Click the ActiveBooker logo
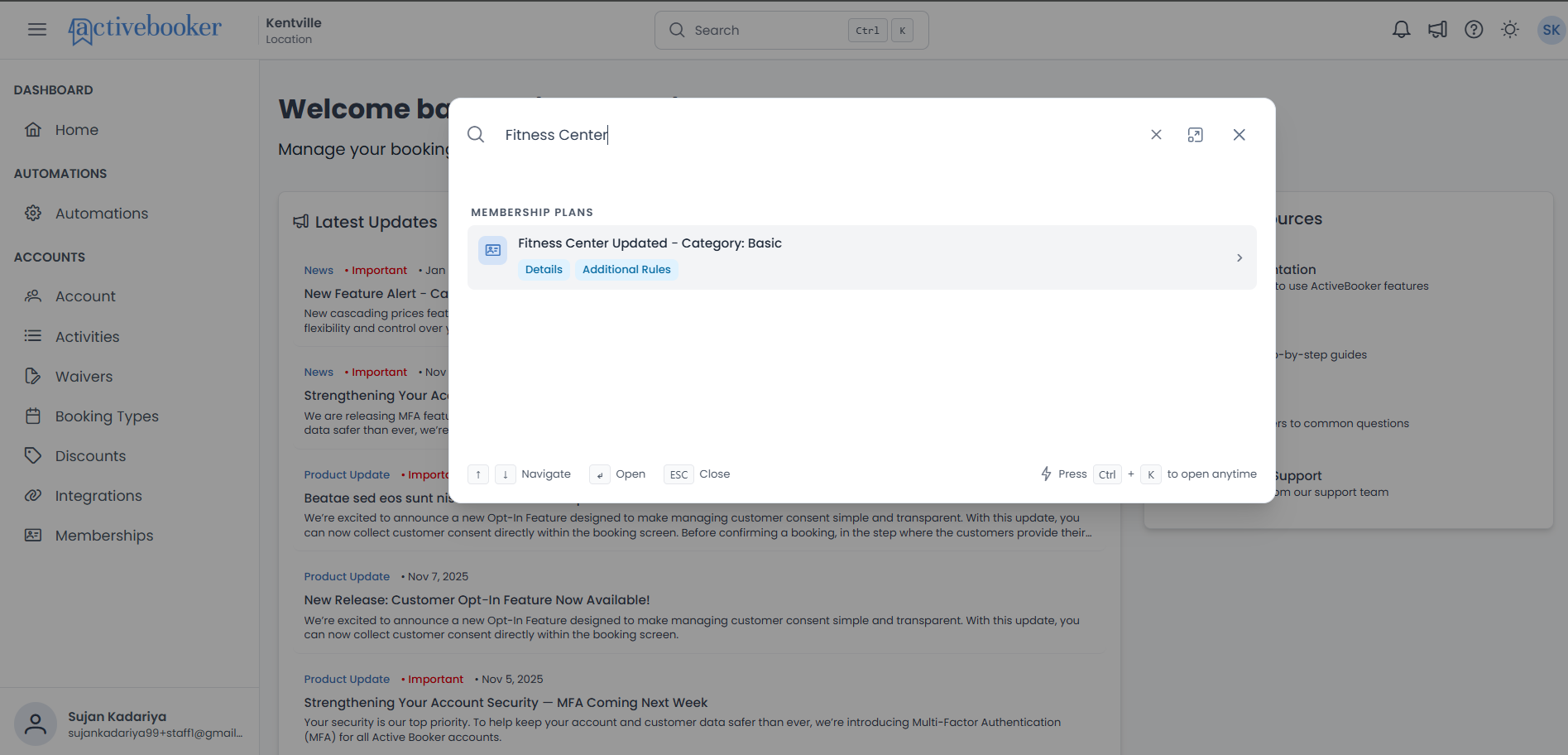 (x=145, y=30)
